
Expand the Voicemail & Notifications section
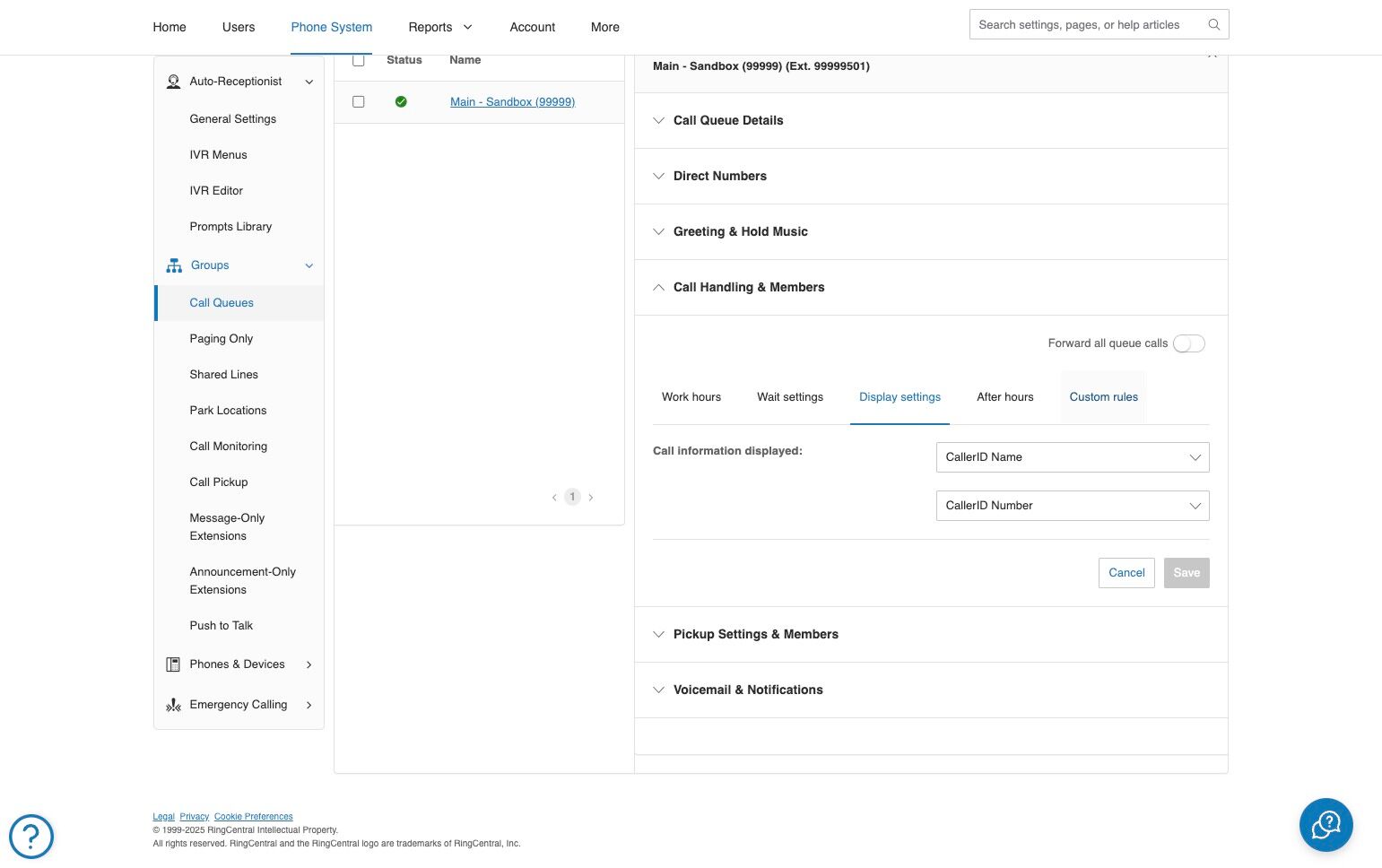click(x=748, y=690)
